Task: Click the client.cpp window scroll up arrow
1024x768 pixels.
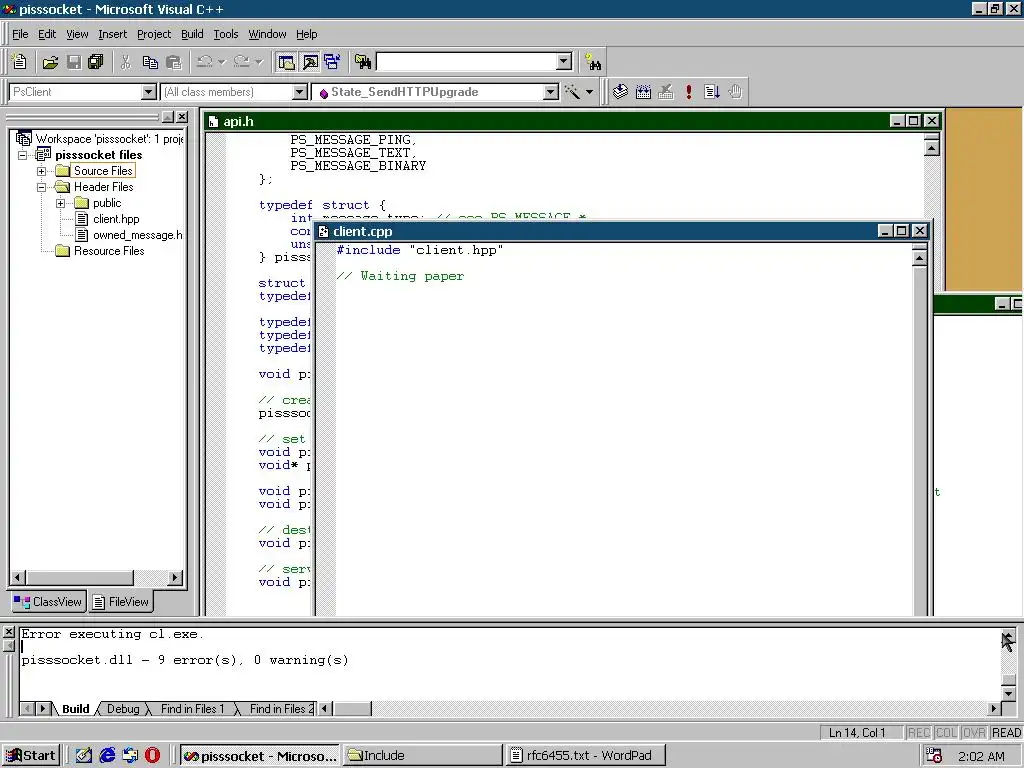Action: click(x=919, y=258)
